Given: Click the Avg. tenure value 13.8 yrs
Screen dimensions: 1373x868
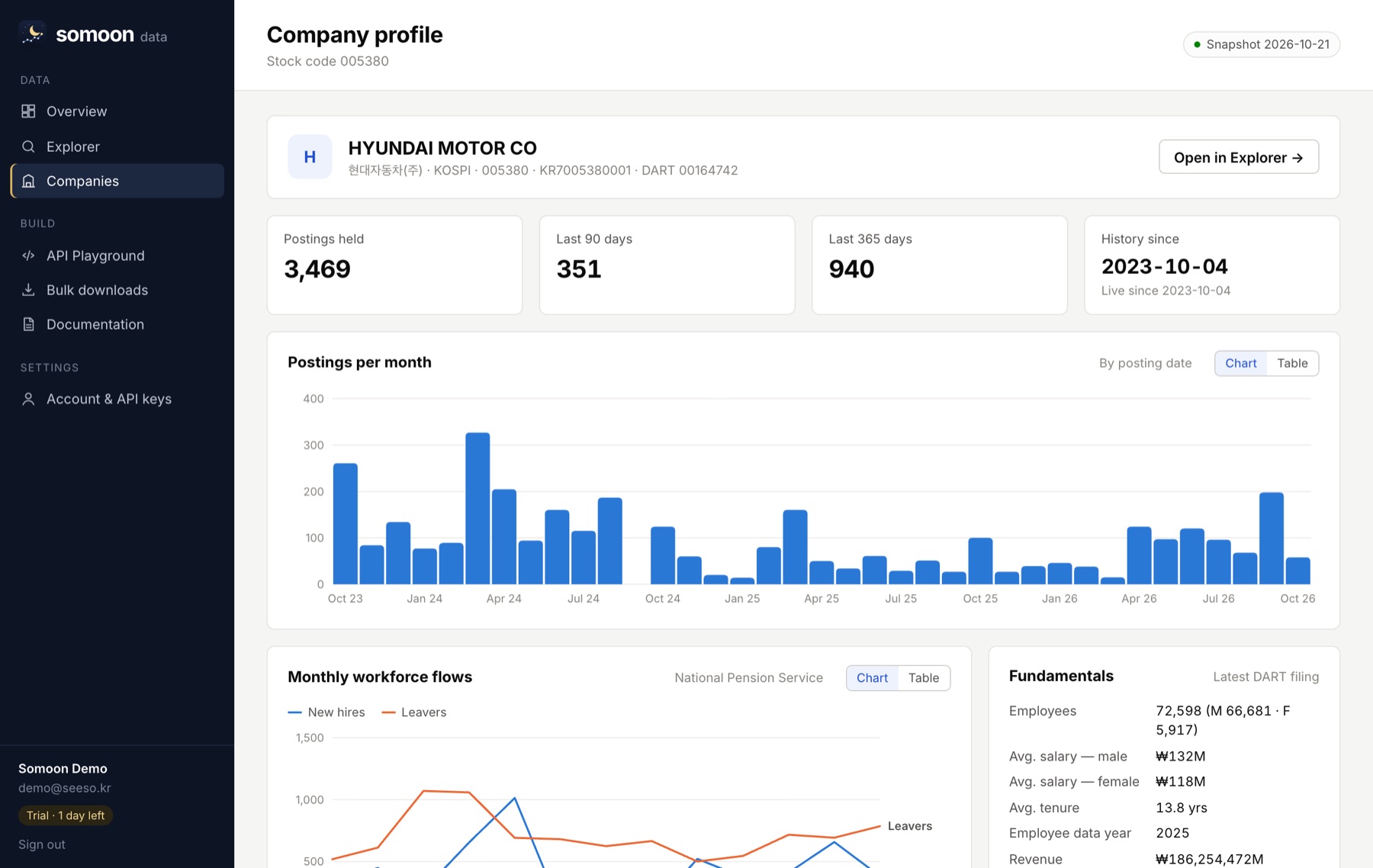Looking at the screenshot, I should click(1182, 807).
